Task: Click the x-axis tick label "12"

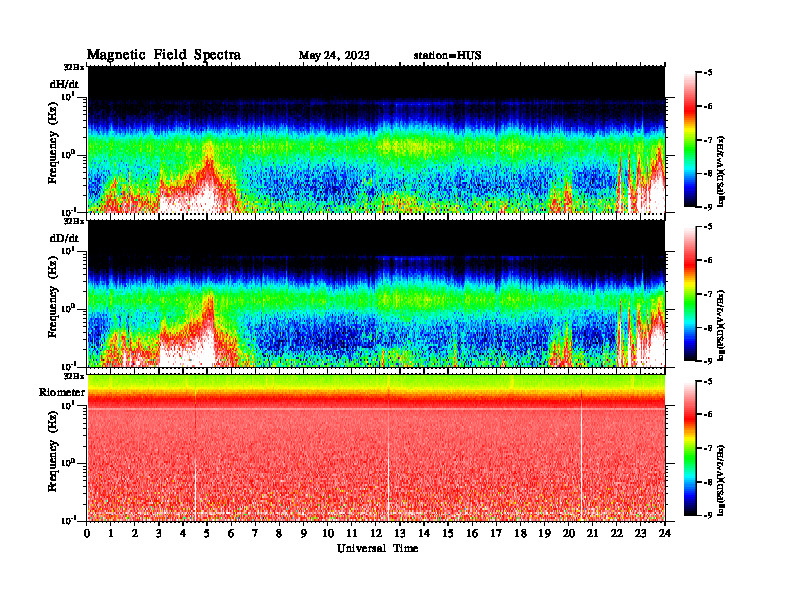Action: click(x=376, y=533)
